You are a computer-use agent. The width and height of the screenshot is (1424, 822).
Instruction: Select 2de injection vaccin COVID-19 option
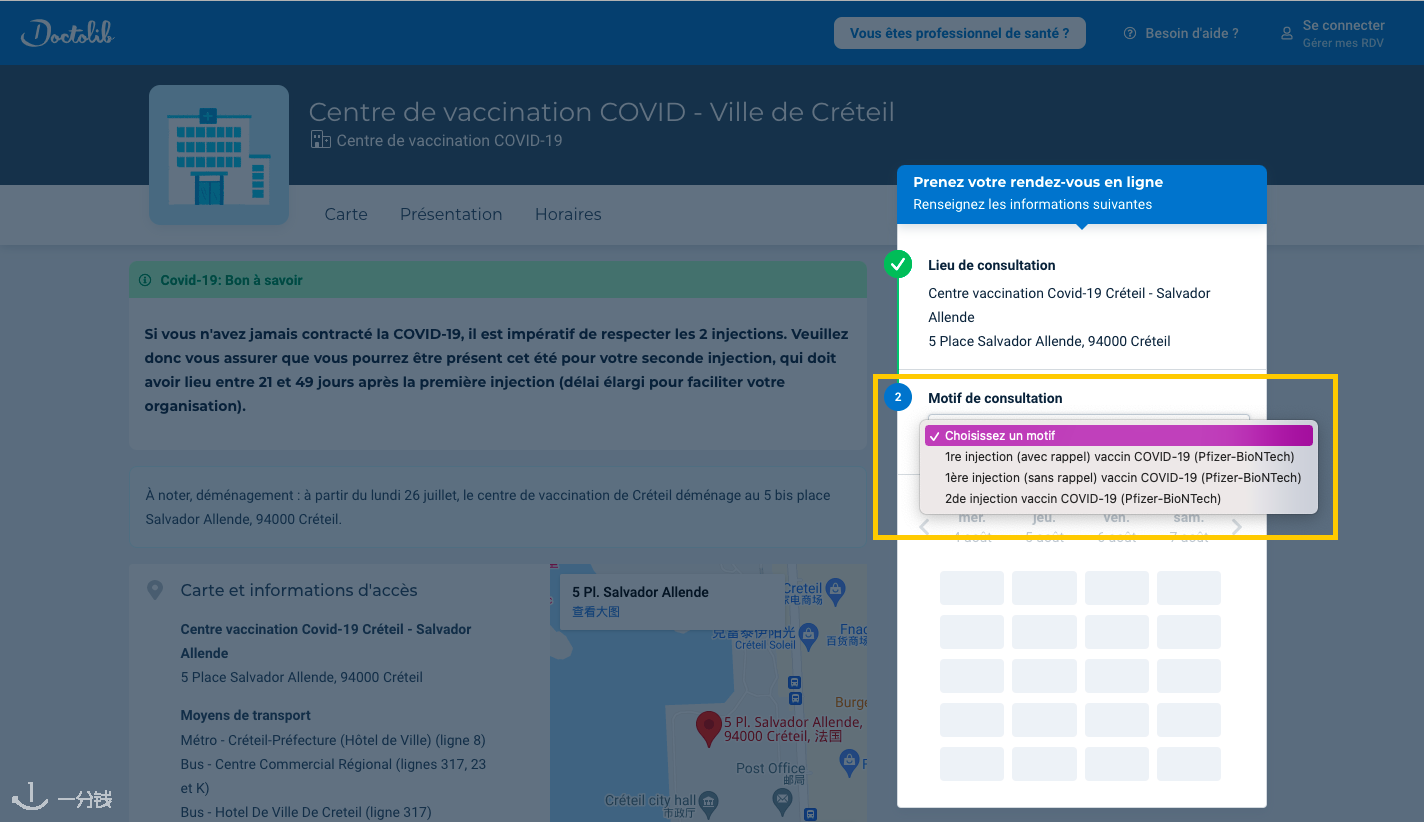[1118, 498]
